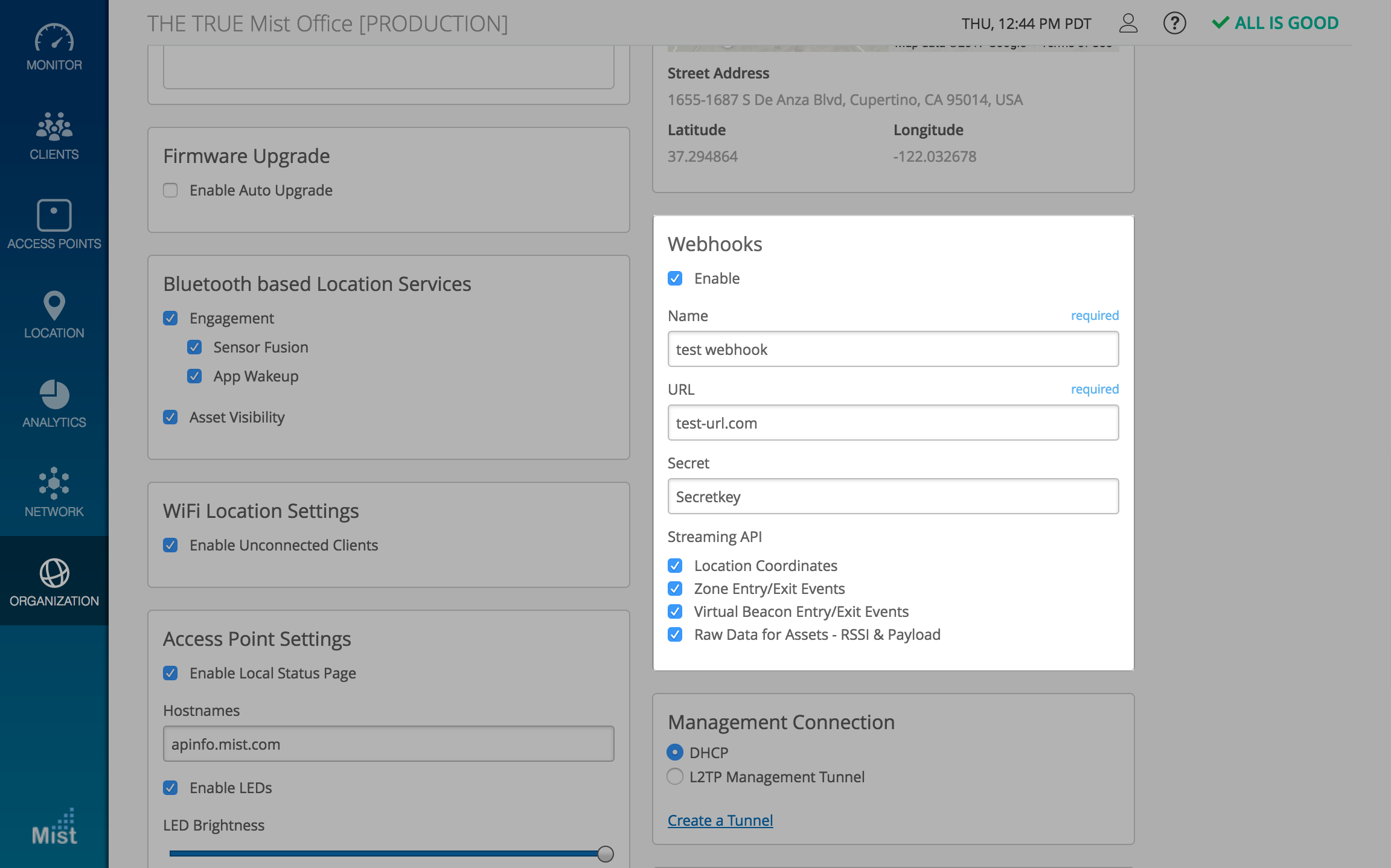Click the webhook URL input field

pyautogui.click(x=892, y=423)
